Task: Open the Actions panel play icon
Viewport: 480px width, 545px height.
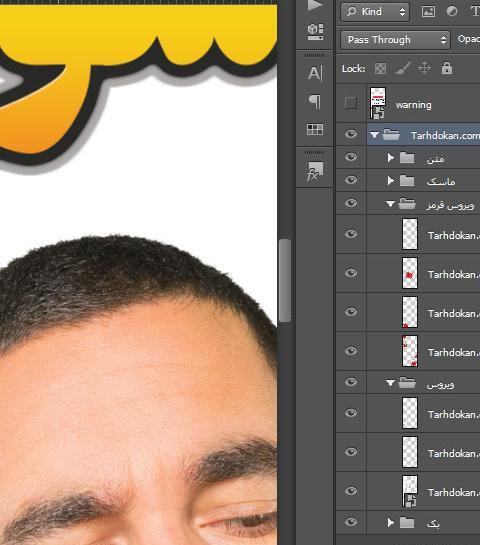Action: pos(315,5)
